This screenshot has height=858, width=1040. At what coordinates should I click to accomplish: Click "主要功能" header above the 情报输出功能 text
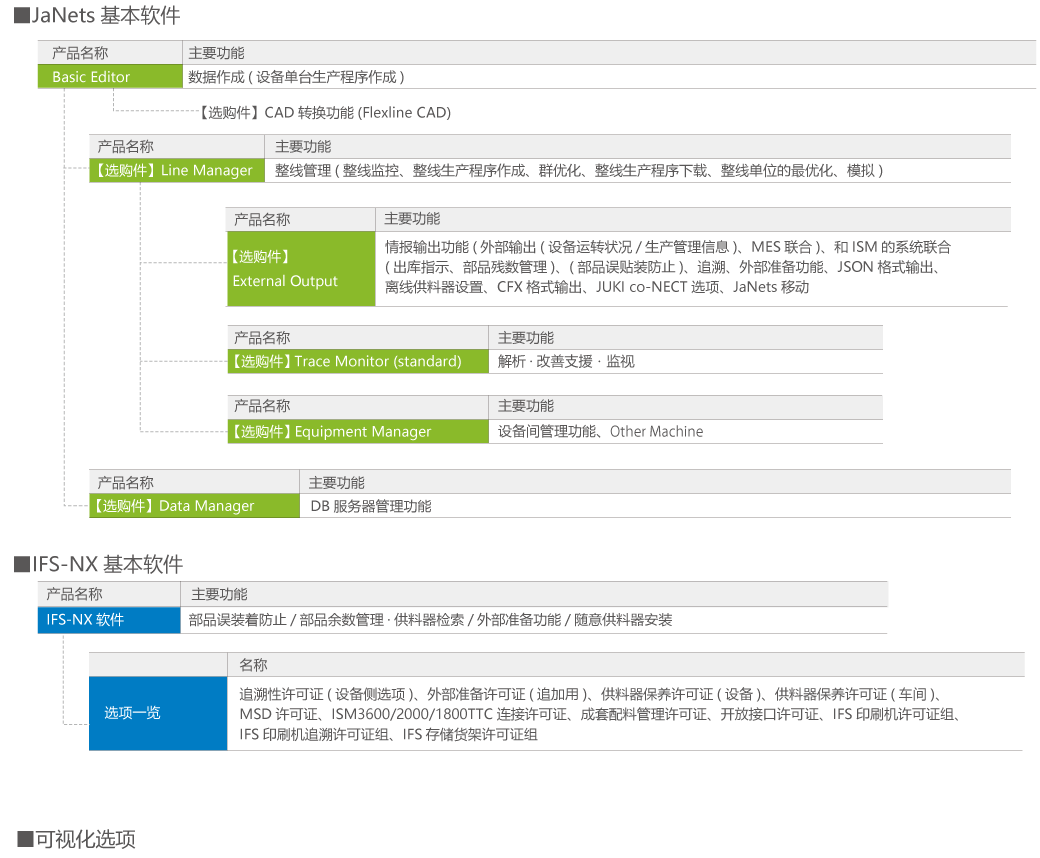(x=412, y=219)
